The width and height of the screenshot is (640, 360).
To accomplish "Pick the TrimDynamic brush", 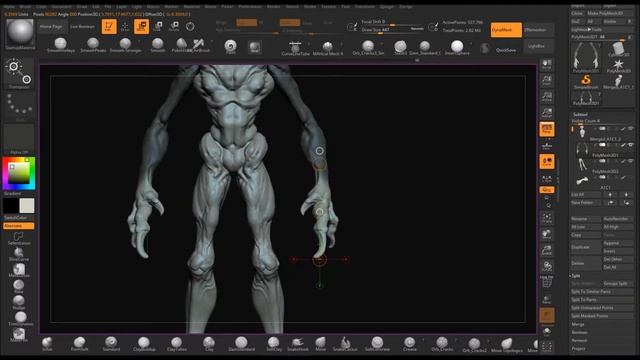I will [x=20, y=319].
